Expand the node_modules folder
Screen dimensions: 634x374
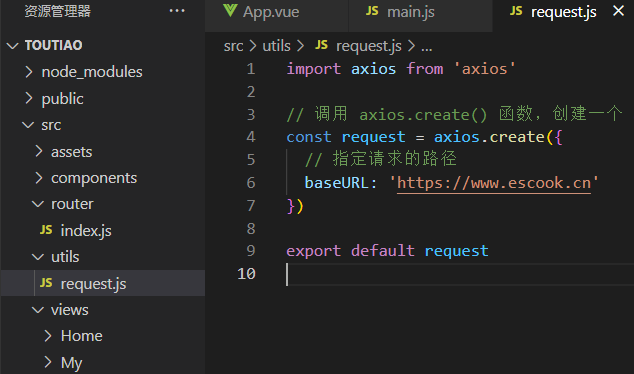pos(29,72)
